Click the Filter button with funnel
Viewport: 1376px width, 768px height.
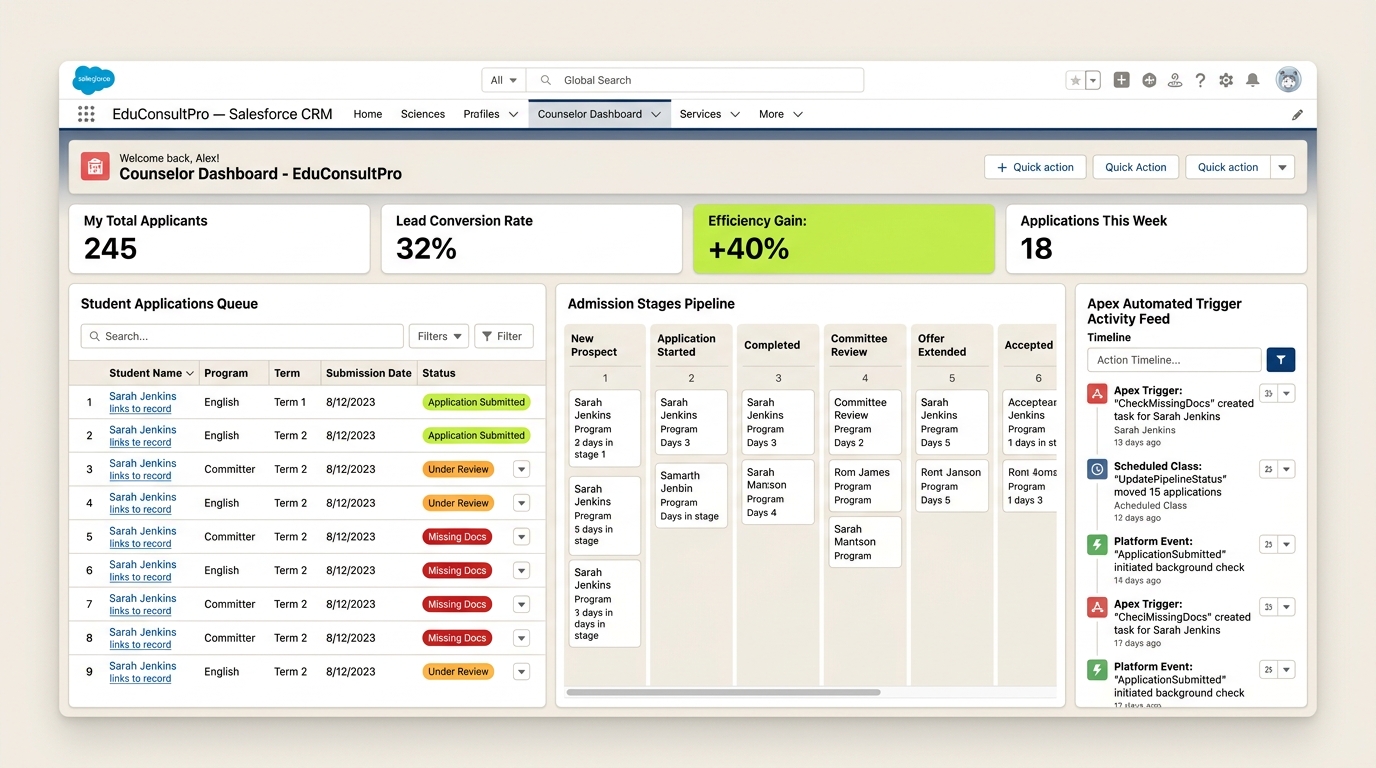click(504, 336)
